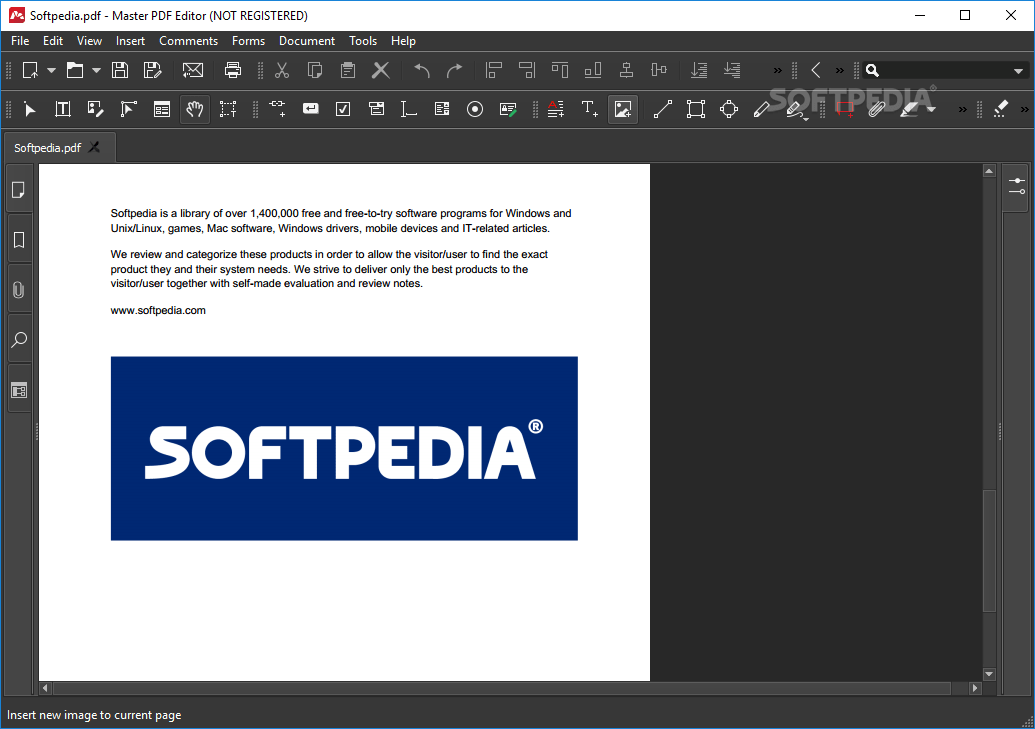Activate the Edit Image tool
The height and width of the screenshot is (729, 1035).
click(x=96, y=109)
